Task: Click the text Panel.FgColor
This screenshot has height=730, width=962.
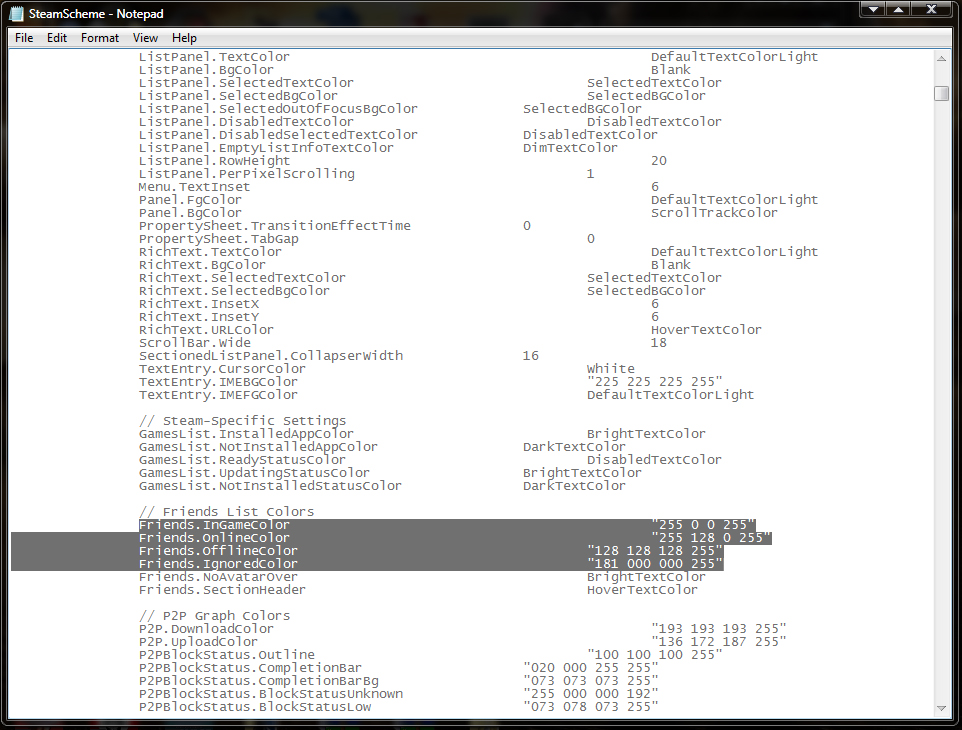Action: (x=190, y=200)
